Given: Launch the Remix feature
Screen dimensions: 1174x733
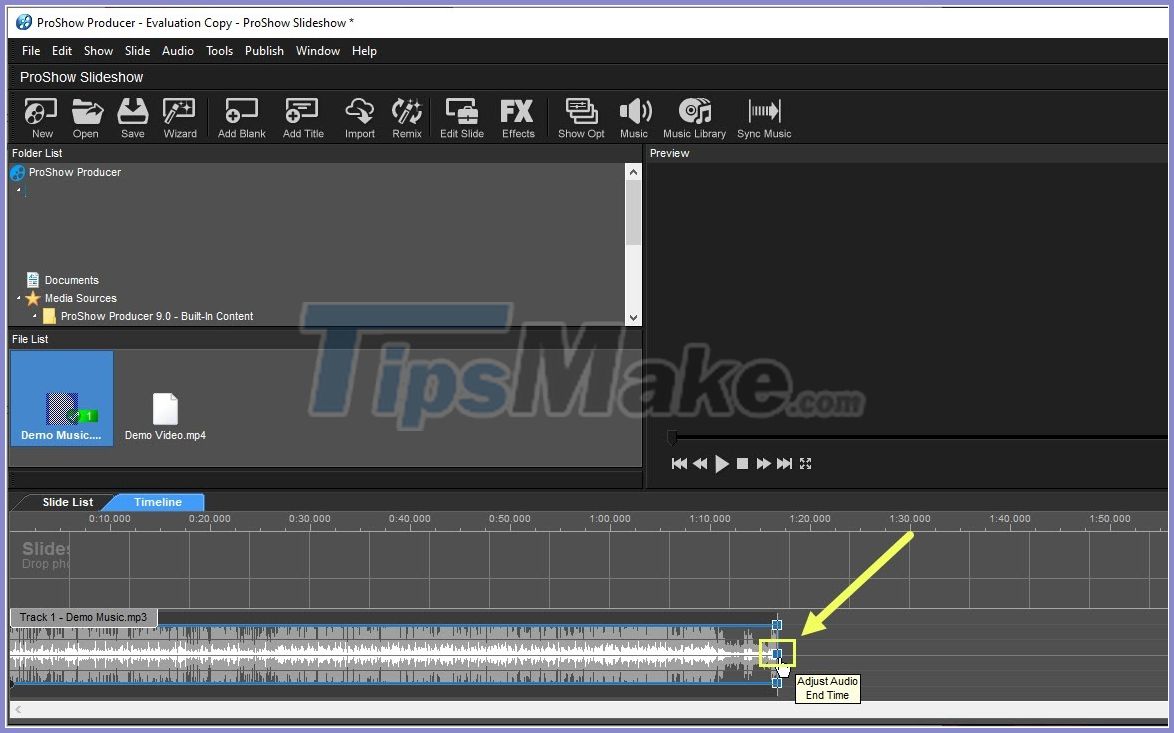Looking at the screenshot, I should (x=407, y=117).
